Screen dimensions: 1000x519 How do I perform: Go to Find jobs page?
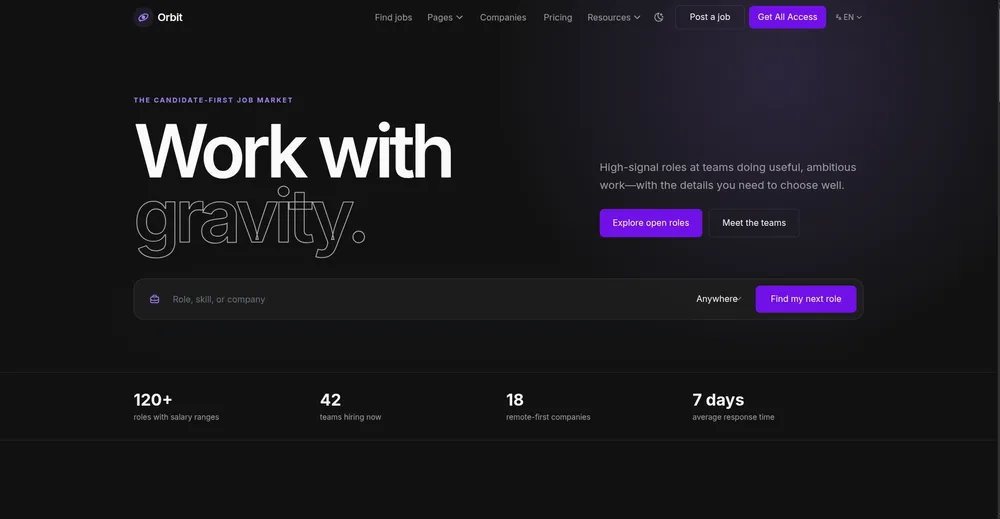point(393,17)
